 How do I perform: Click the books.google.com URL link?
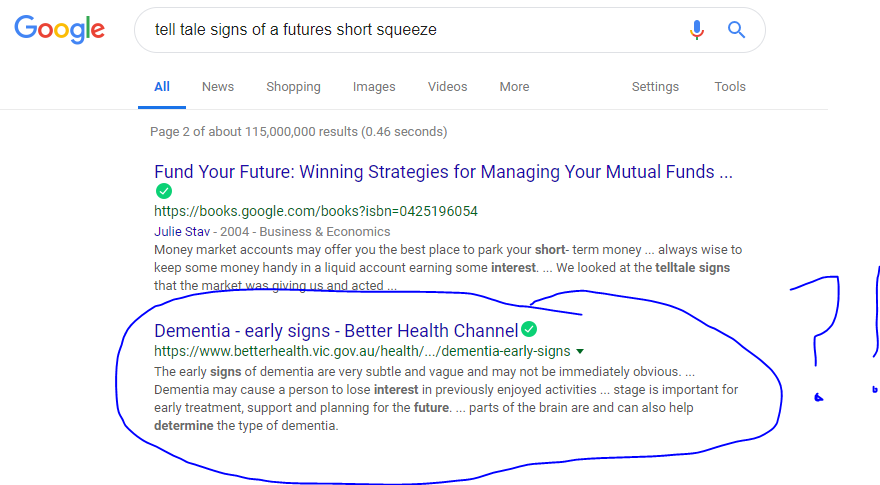[316, 211]
